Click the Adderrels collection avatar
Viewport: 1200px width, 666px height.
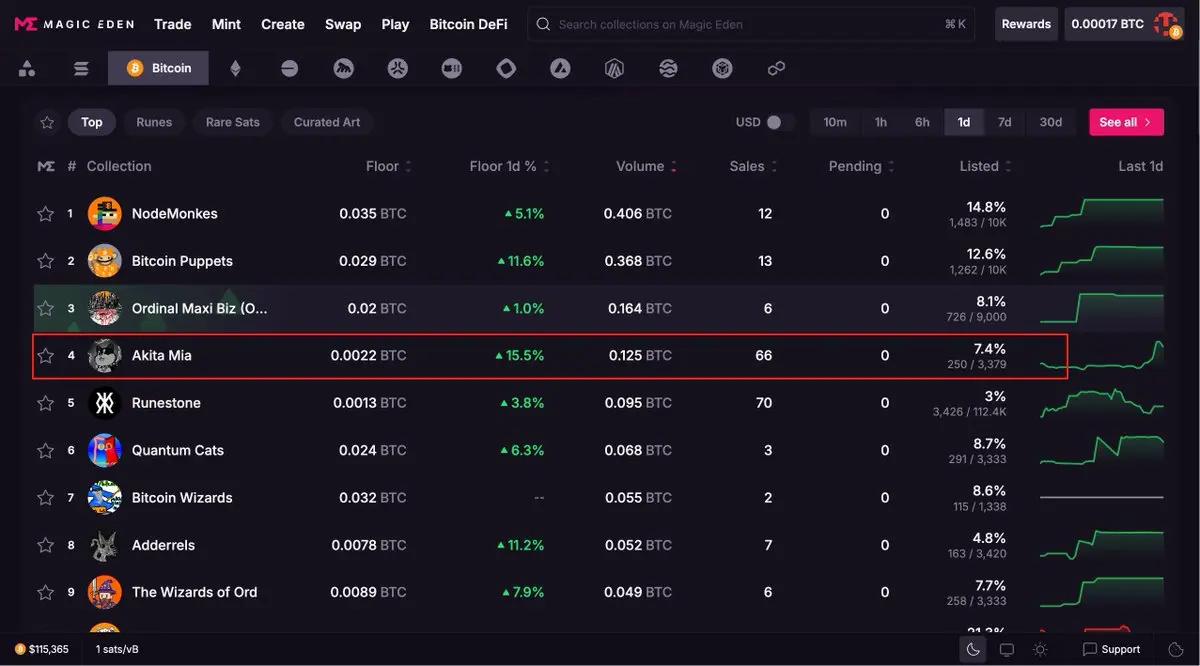(x=104, y=545)
